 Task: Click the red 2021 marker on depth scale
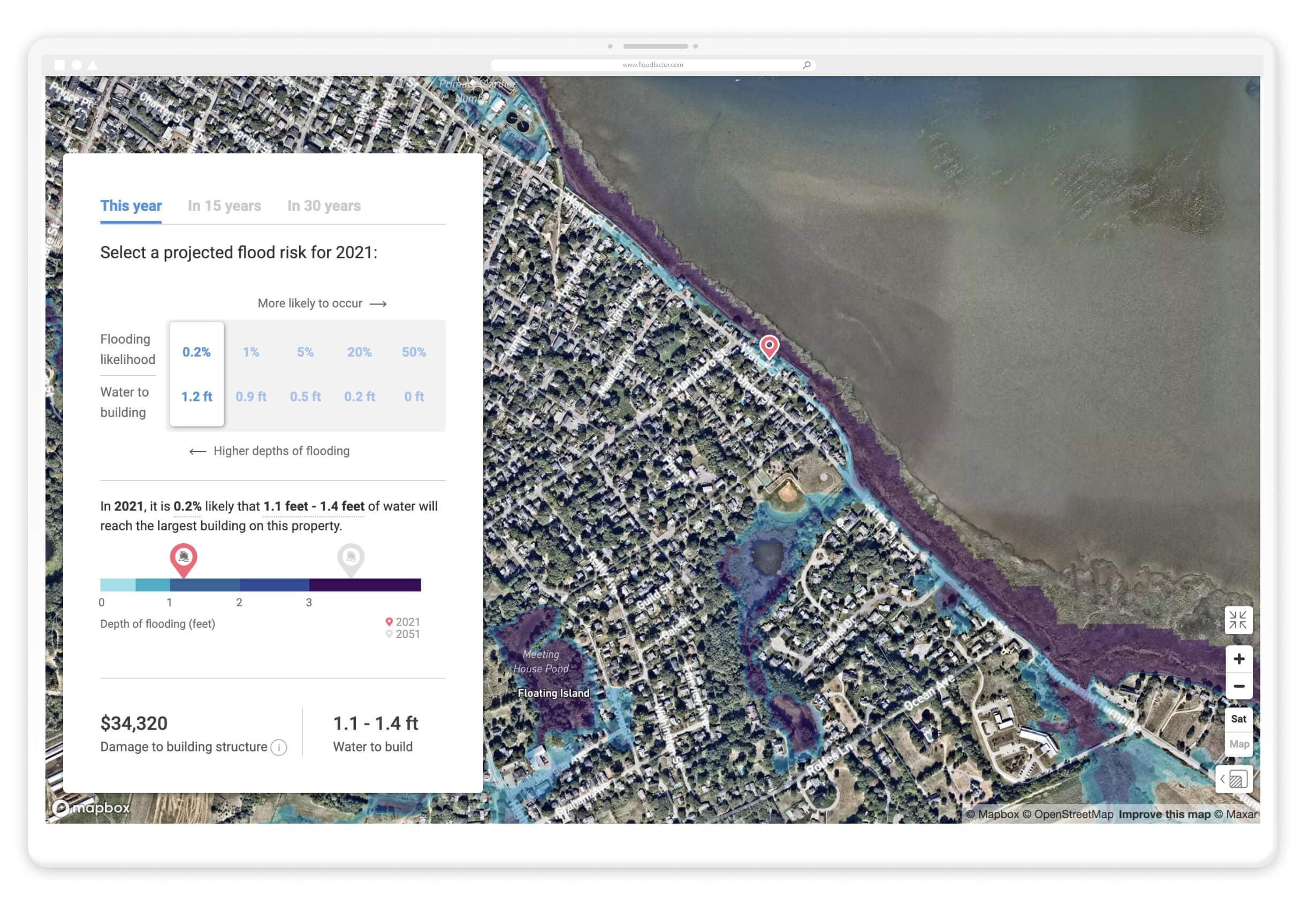point(184,558)
